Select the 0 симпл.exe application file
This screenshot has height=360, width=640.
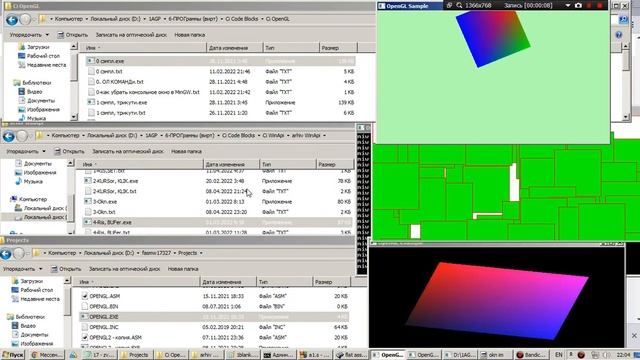(220, 61)
